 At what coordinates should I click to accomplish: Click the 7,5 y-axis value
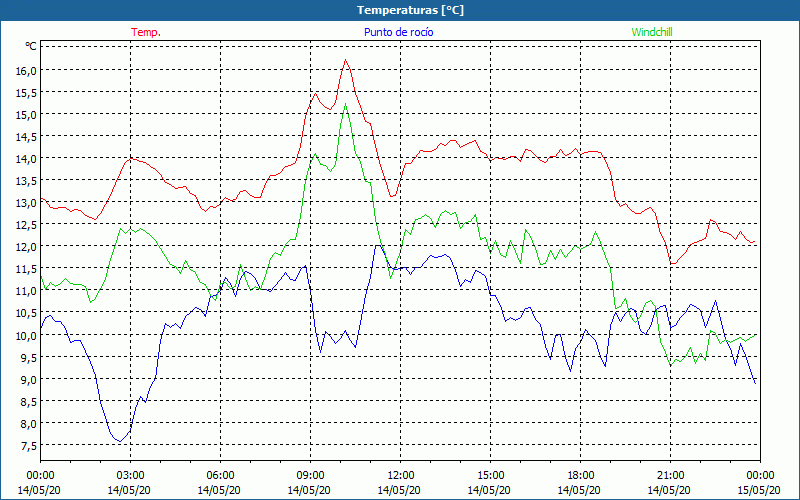click(x=28, y=445)
